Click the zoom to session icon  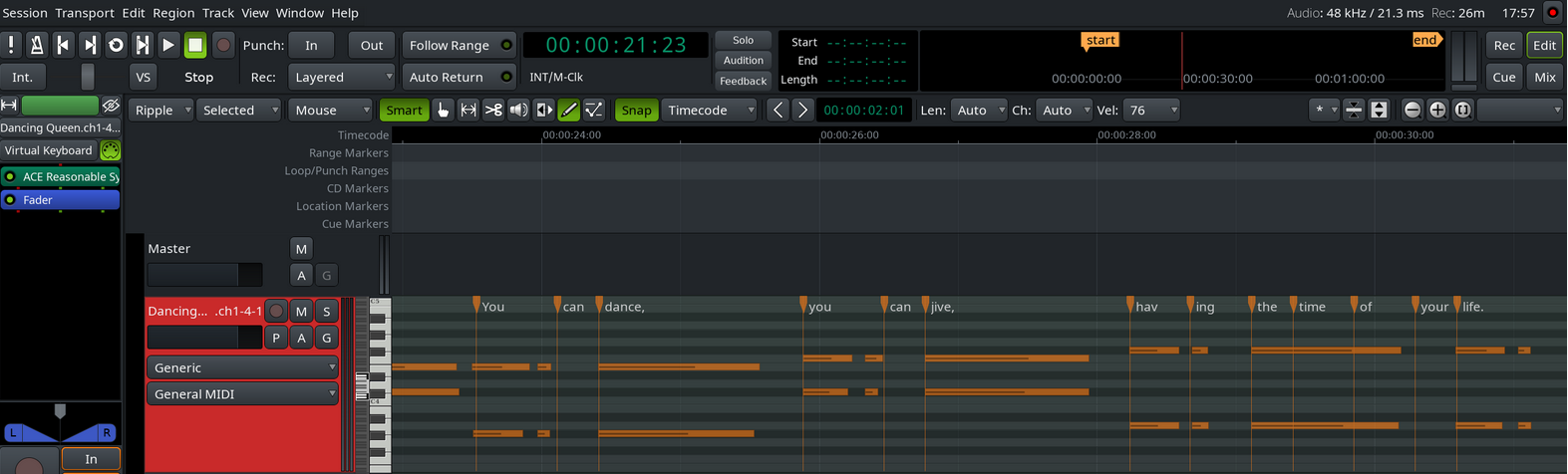1462,110
